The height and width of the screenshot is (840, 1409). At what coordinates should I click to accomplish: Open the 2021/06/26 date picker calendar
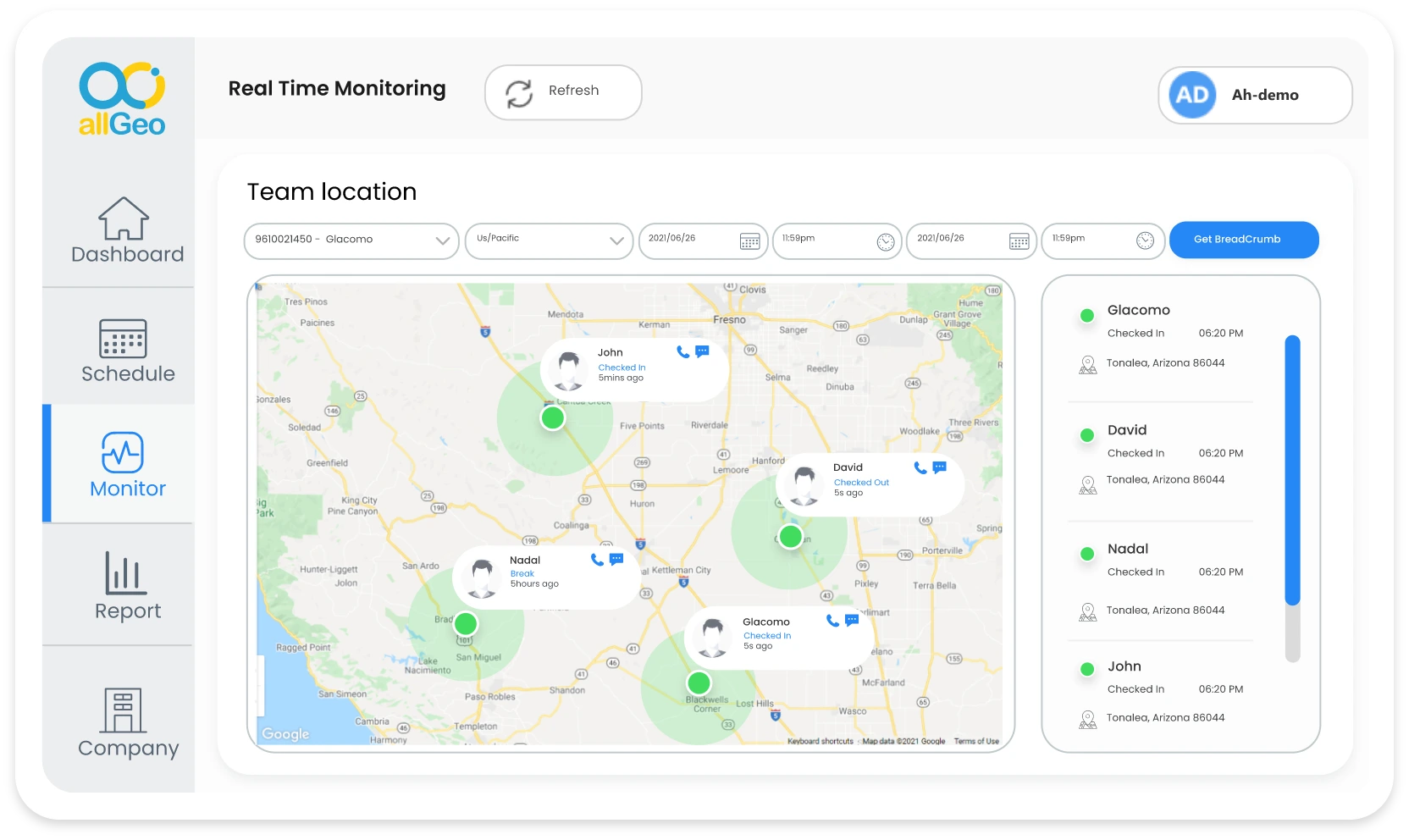tap(749, 241)
